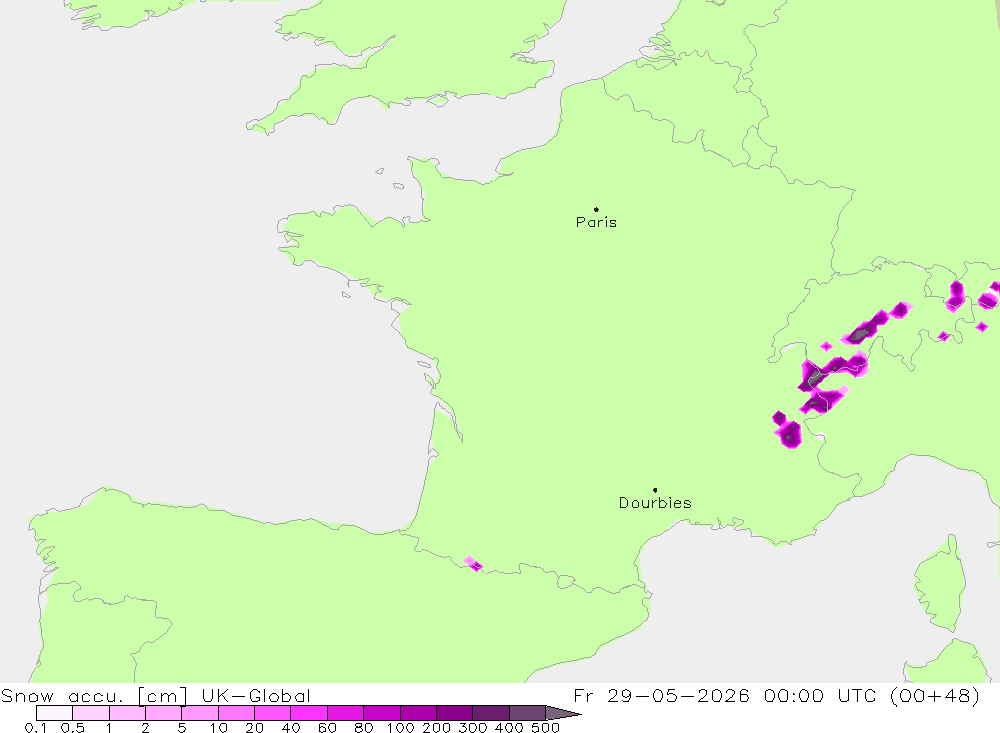
Task: Click the 20 legend tick value
Action: [x=254, y=727]
